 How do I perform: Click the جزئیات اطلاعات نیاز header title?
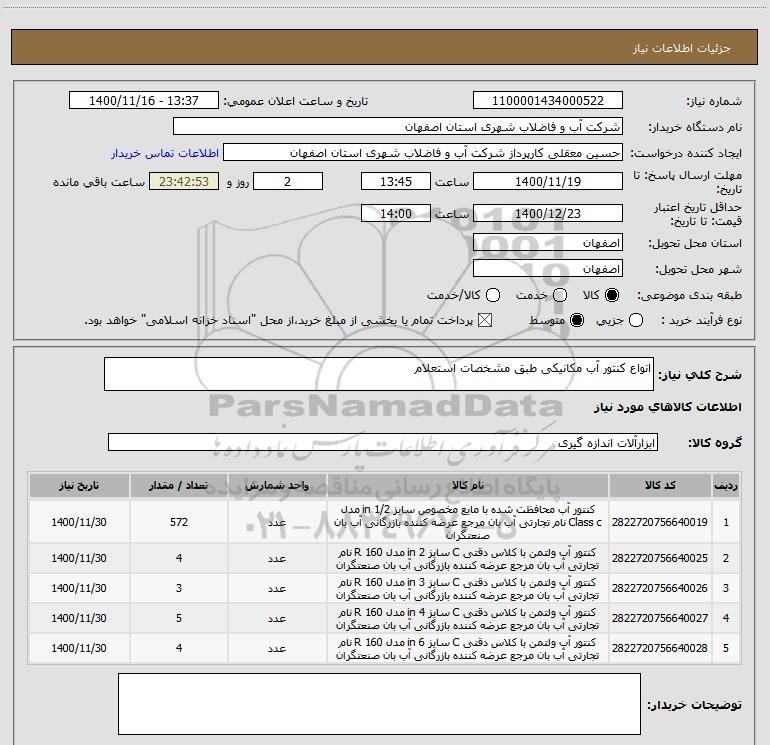pyautogui.click(x=682, y=48)
